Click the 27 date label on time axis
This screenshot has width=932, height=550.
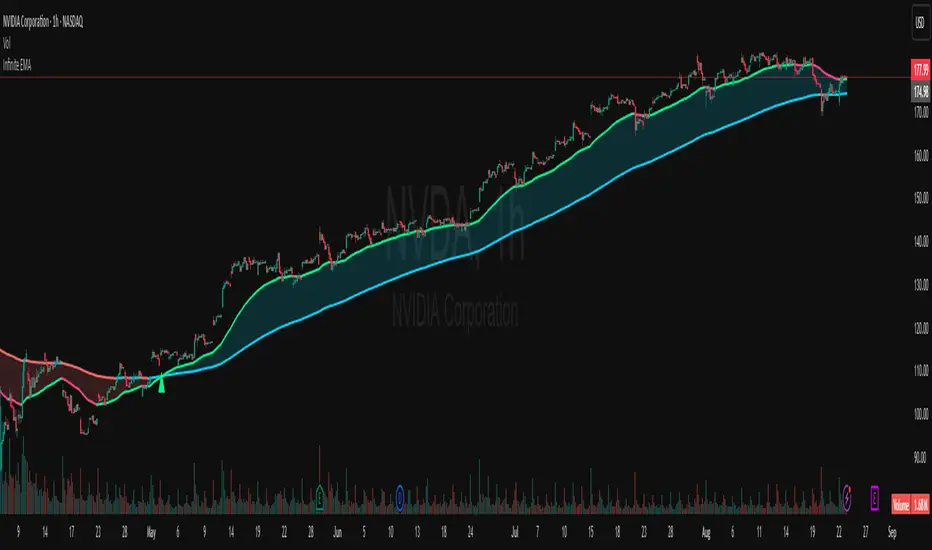(x=865, y=533)
